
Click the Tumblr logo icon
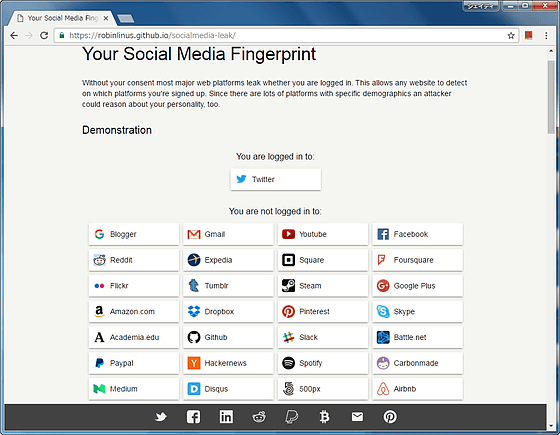point(194,286)
